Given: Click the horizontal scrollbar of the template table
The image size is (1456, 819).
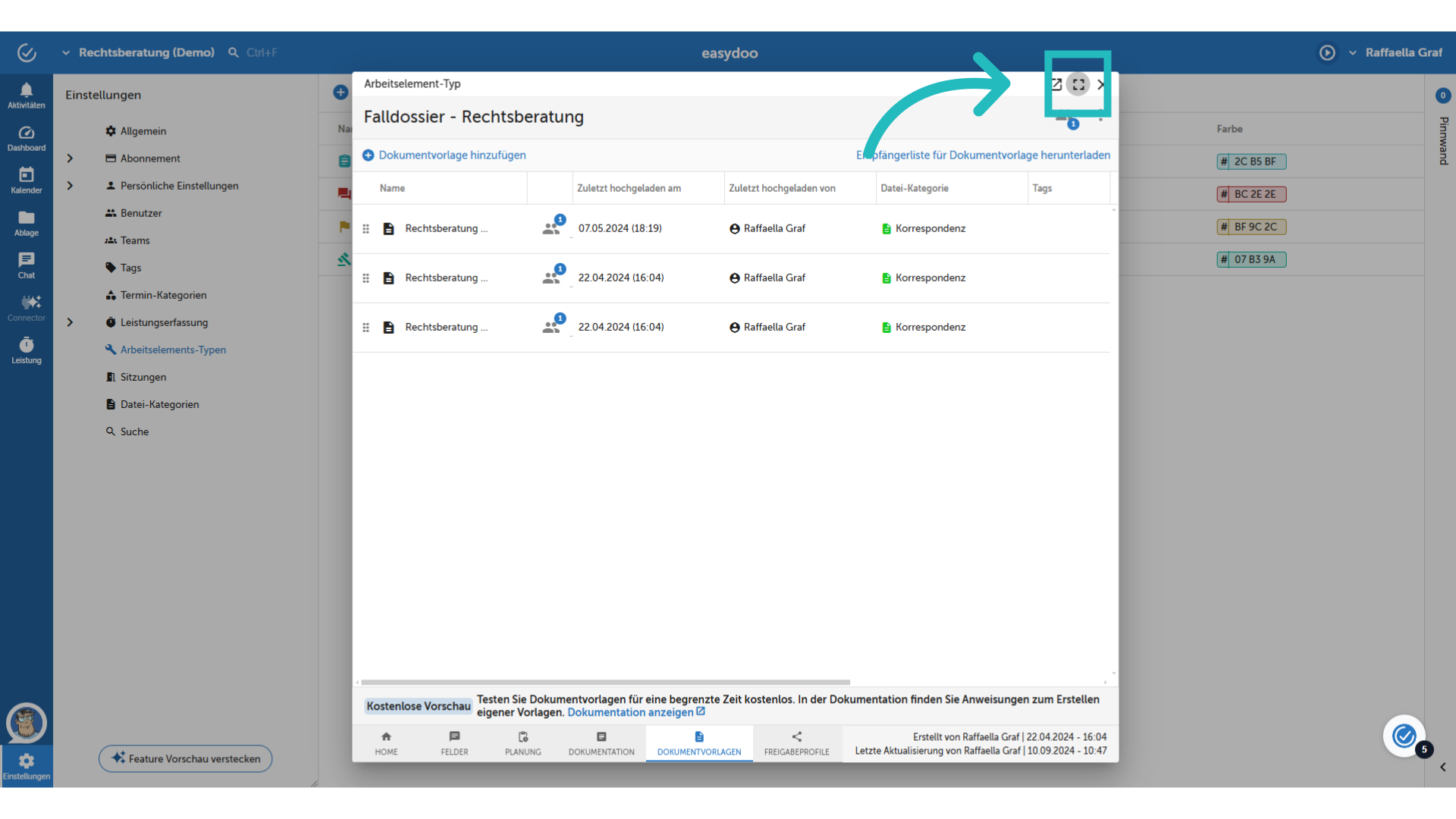Looking at the screenshot, I should click(605, 682).
